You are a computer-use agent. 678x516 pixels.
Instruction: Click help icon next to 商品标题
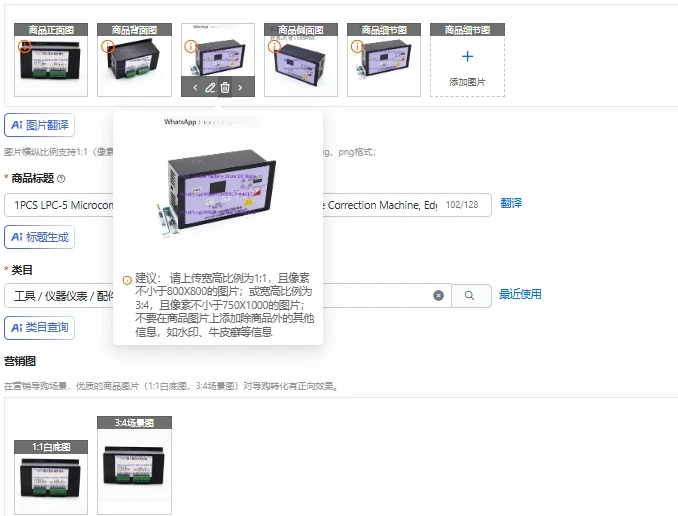[x=61, y=179]
